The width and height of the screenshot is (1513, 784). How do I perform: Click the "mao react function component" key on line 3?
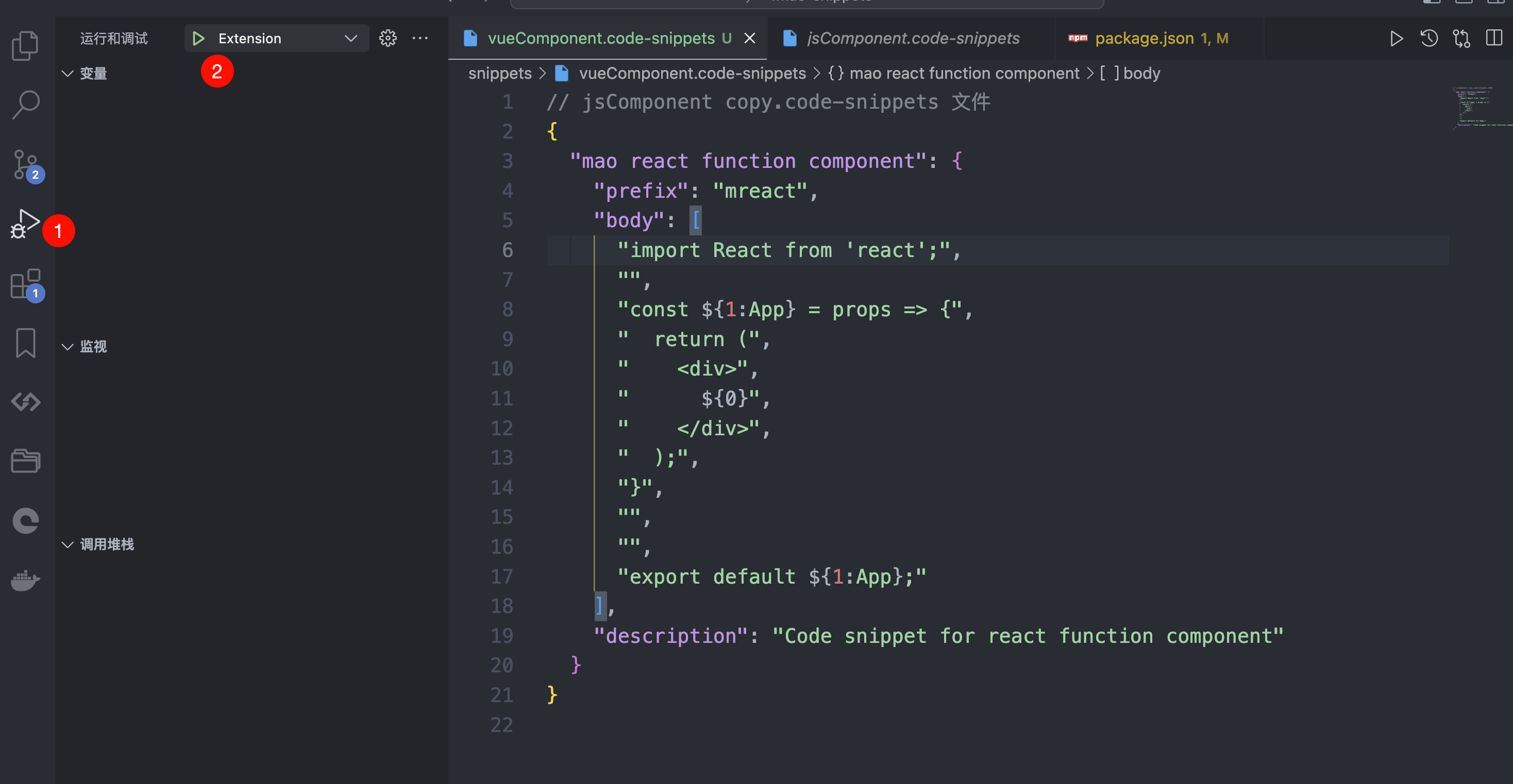tap(748, 162)
